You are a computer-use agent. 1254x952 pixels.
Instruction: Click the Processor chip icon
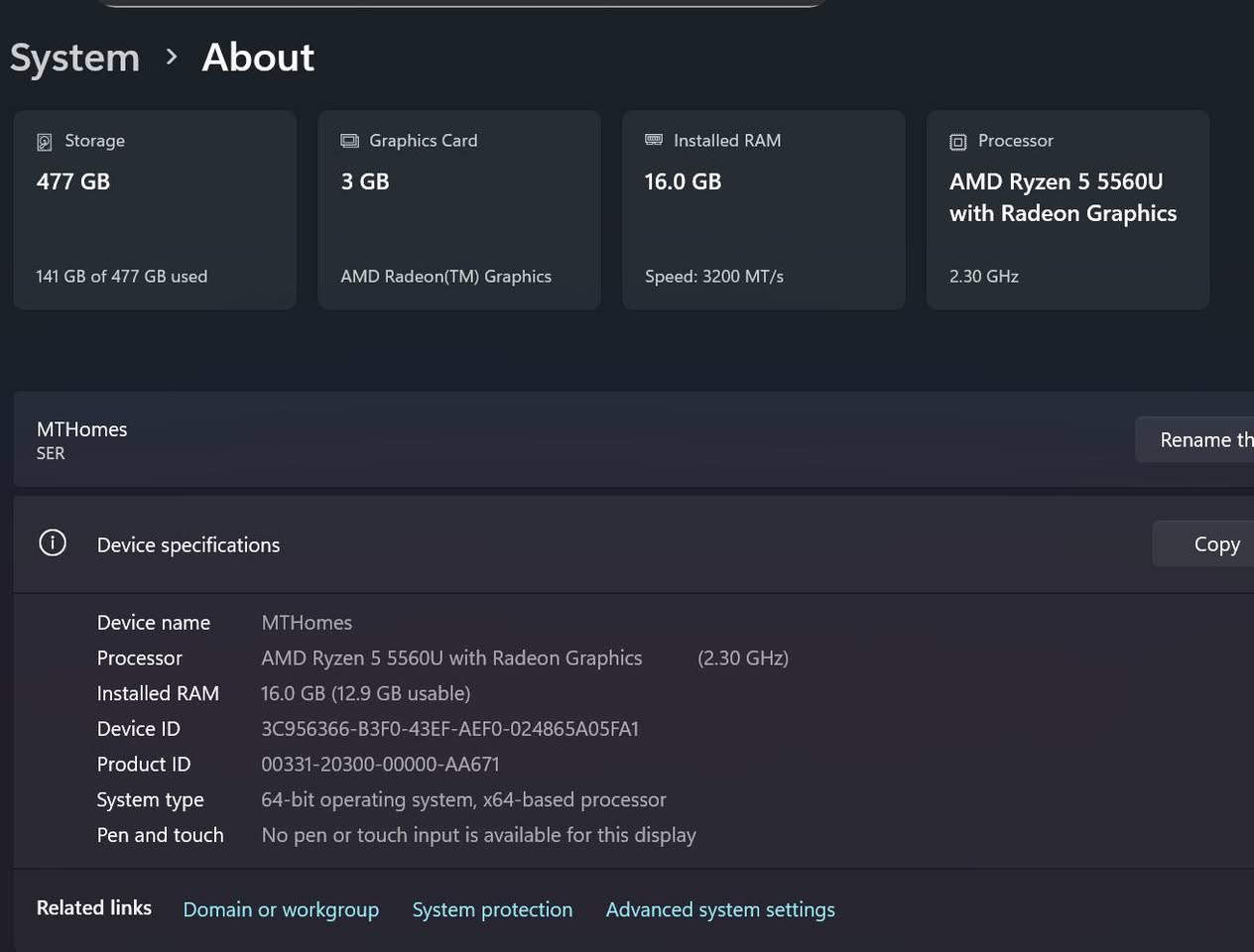click(957, 141)
